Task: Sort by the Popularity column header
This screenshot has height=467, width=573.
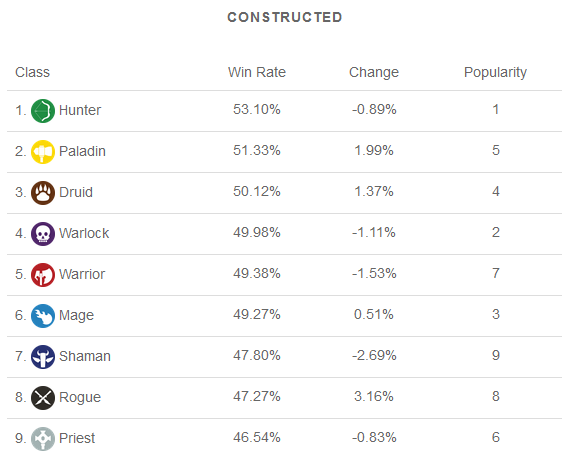Action: [x=495, y=72]
